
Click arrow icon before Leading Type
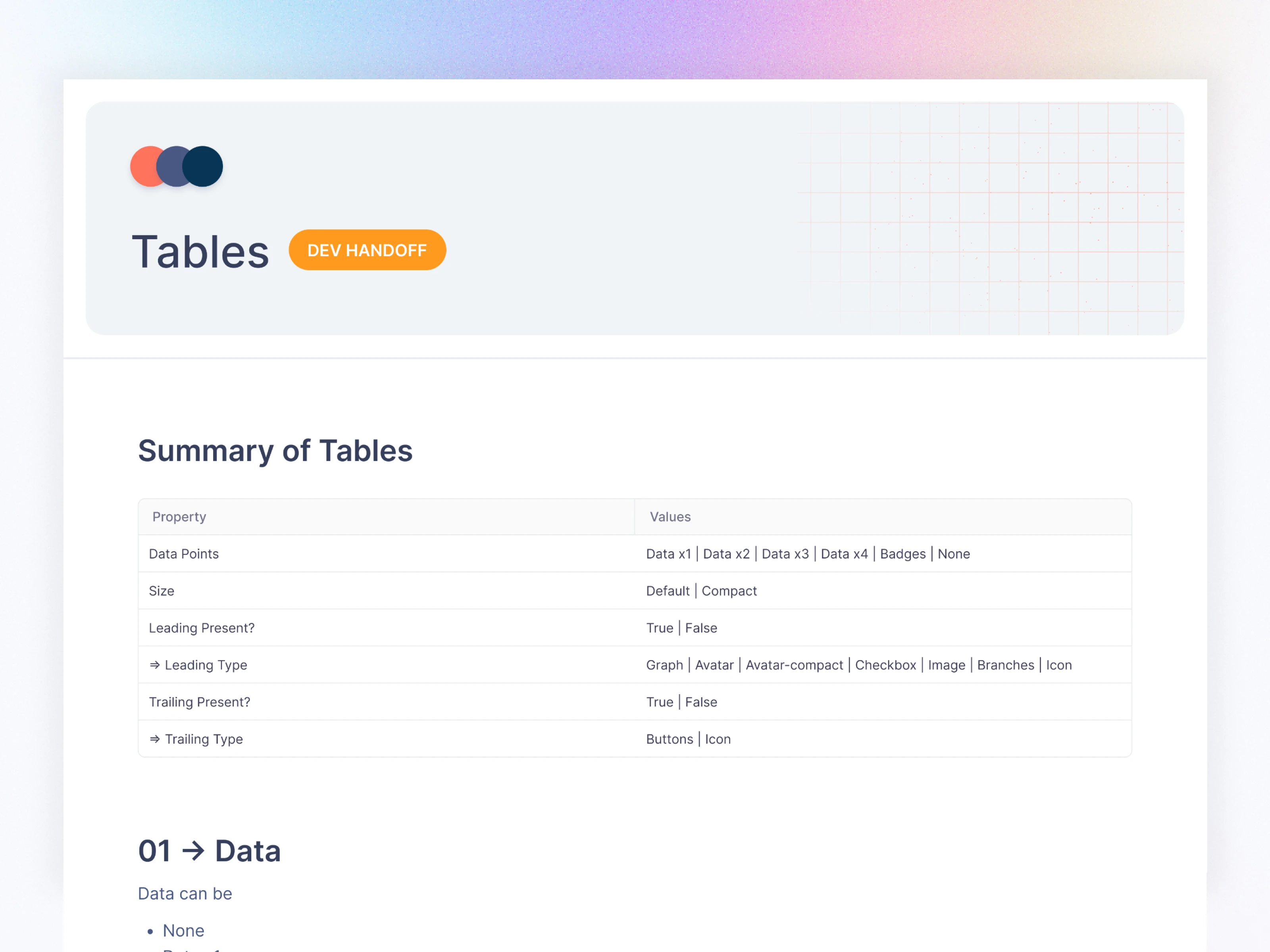click(x=154, y=665)
